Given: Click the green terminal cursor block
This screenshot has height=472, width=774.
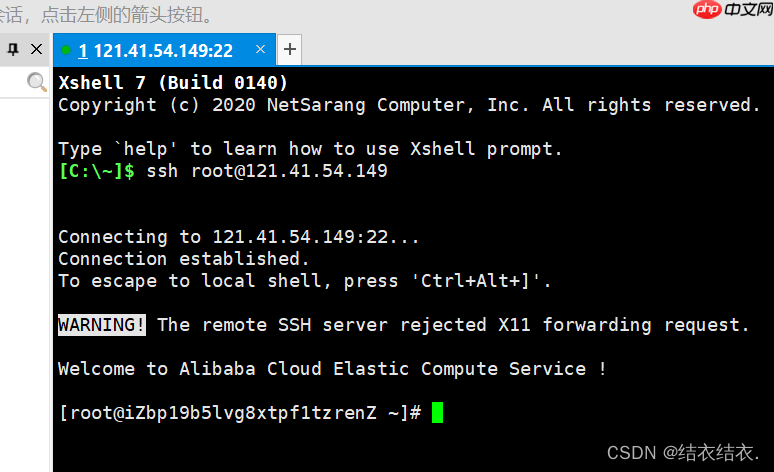Looking at the screenshot, I should pyautogui.click(x=437, y=412).
